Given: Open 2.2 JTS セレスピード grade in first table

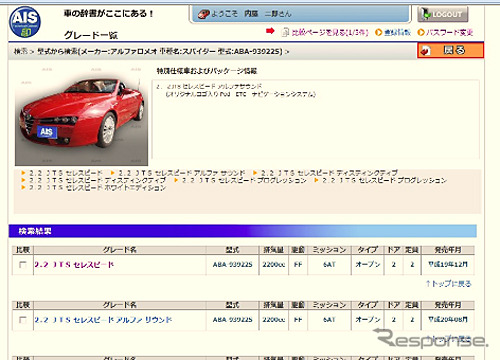Looking at the screenshot, I should [74, 265].
